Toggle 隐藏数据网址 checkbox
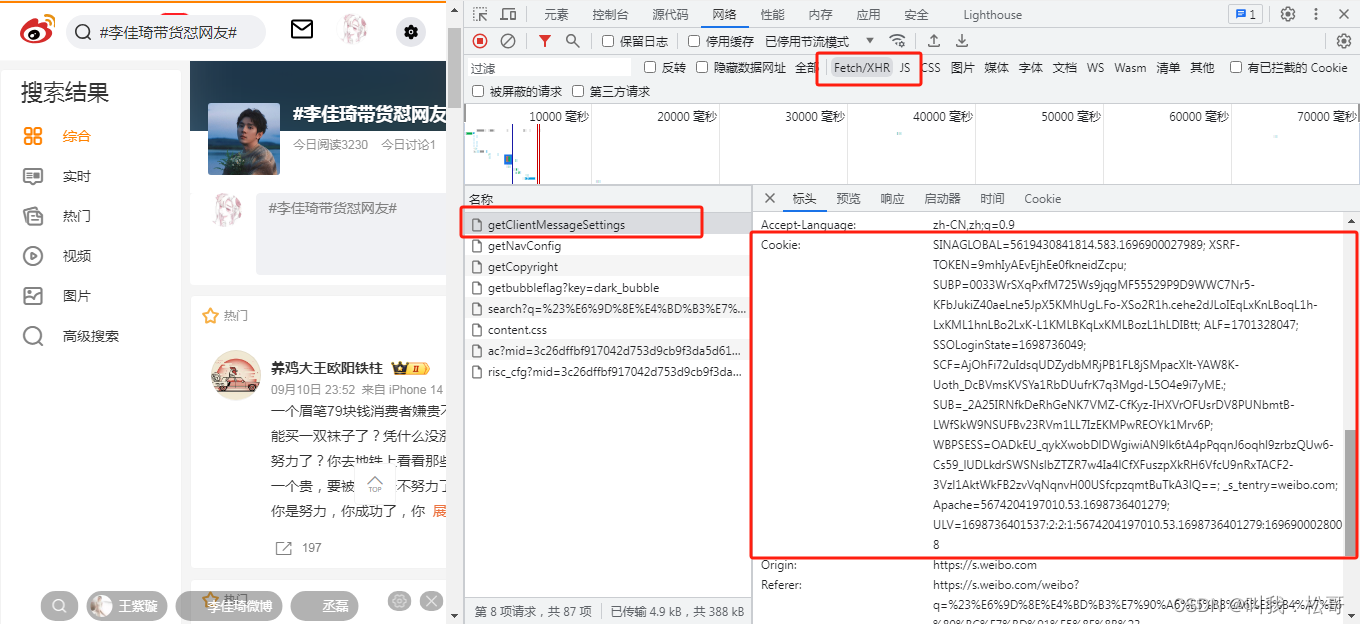The width and height of the screenshot is (1360, 624). (703, 67)
